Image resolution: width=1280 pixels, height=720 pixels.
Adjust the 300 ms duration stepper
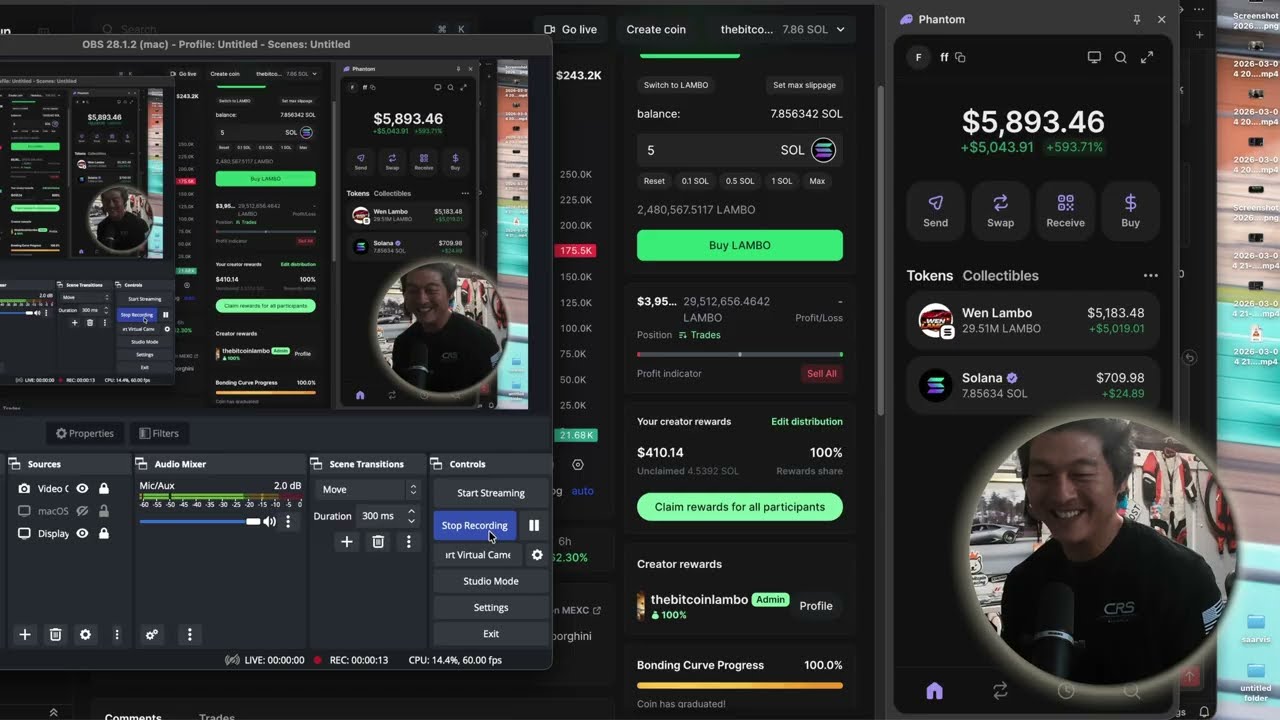point(411,516)
